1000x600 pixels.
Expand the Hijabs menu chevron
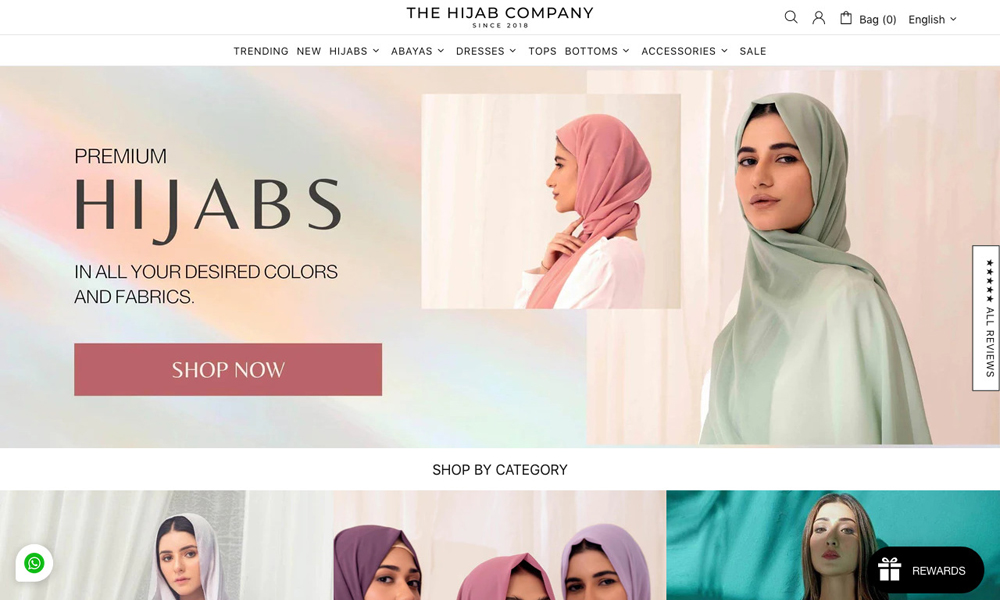tap(376, 51)
